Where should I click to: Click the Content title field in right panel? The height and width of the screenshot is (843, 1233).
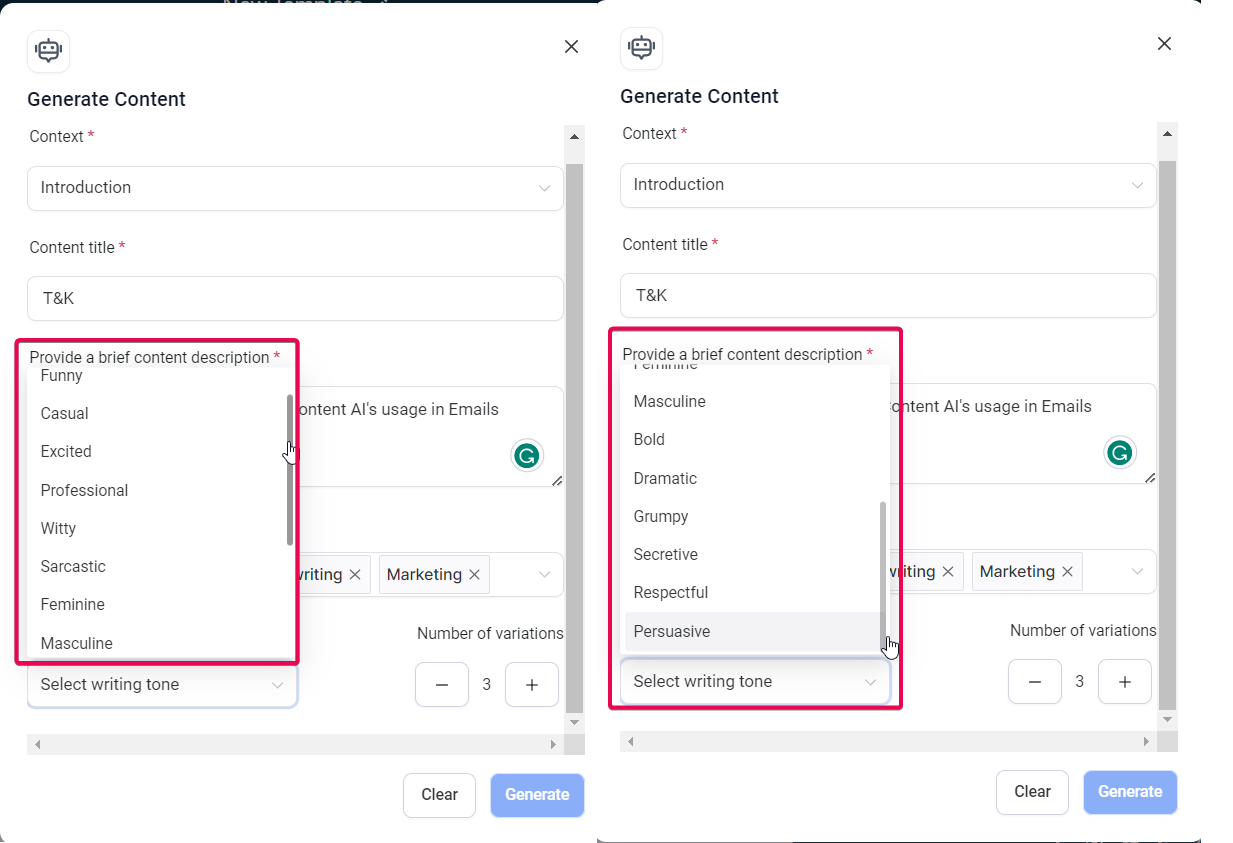point(888,296)
